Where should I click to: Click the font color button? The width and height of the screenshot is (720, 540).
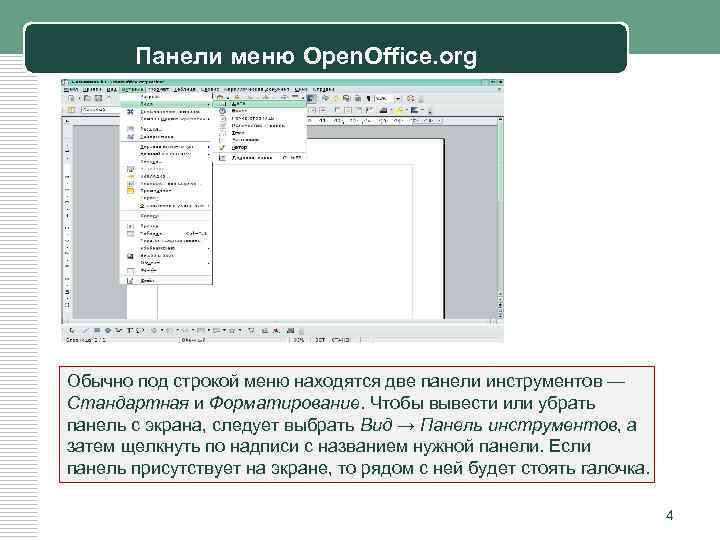click(384, 110)
